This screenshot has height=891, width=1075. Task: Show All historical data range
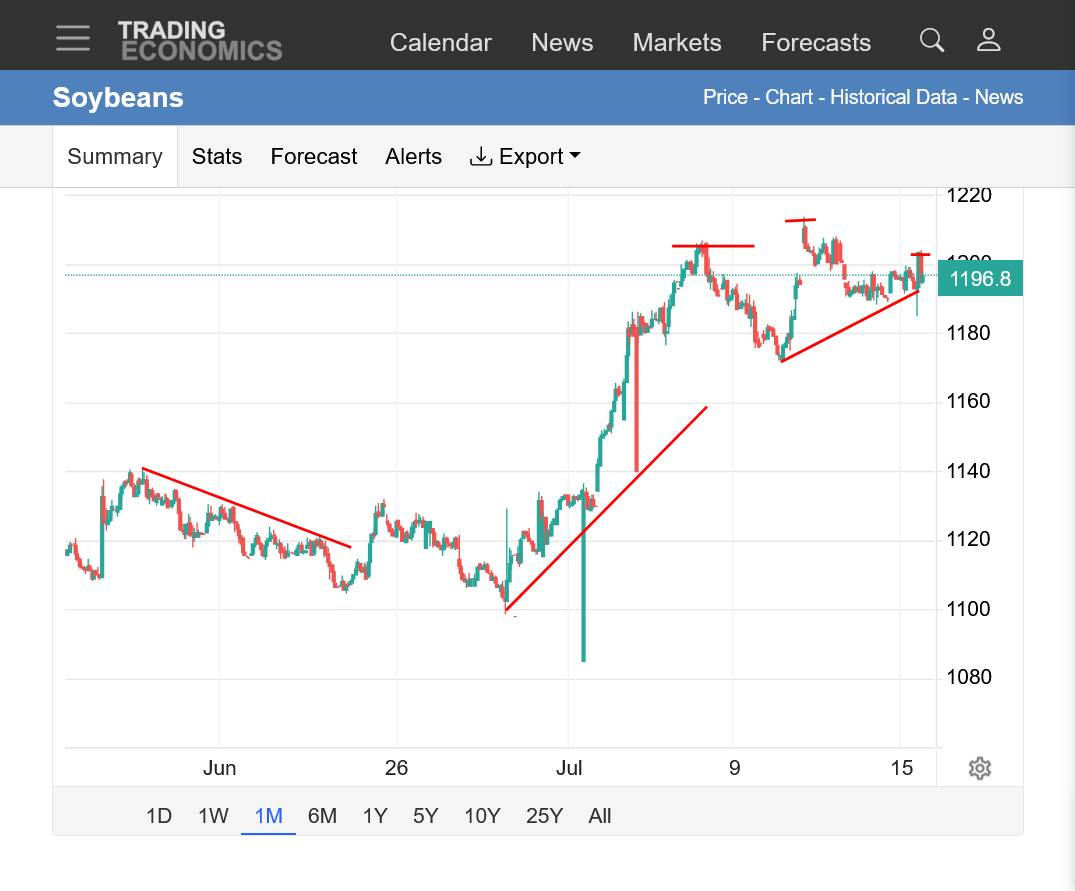click(x=600, y=816)
